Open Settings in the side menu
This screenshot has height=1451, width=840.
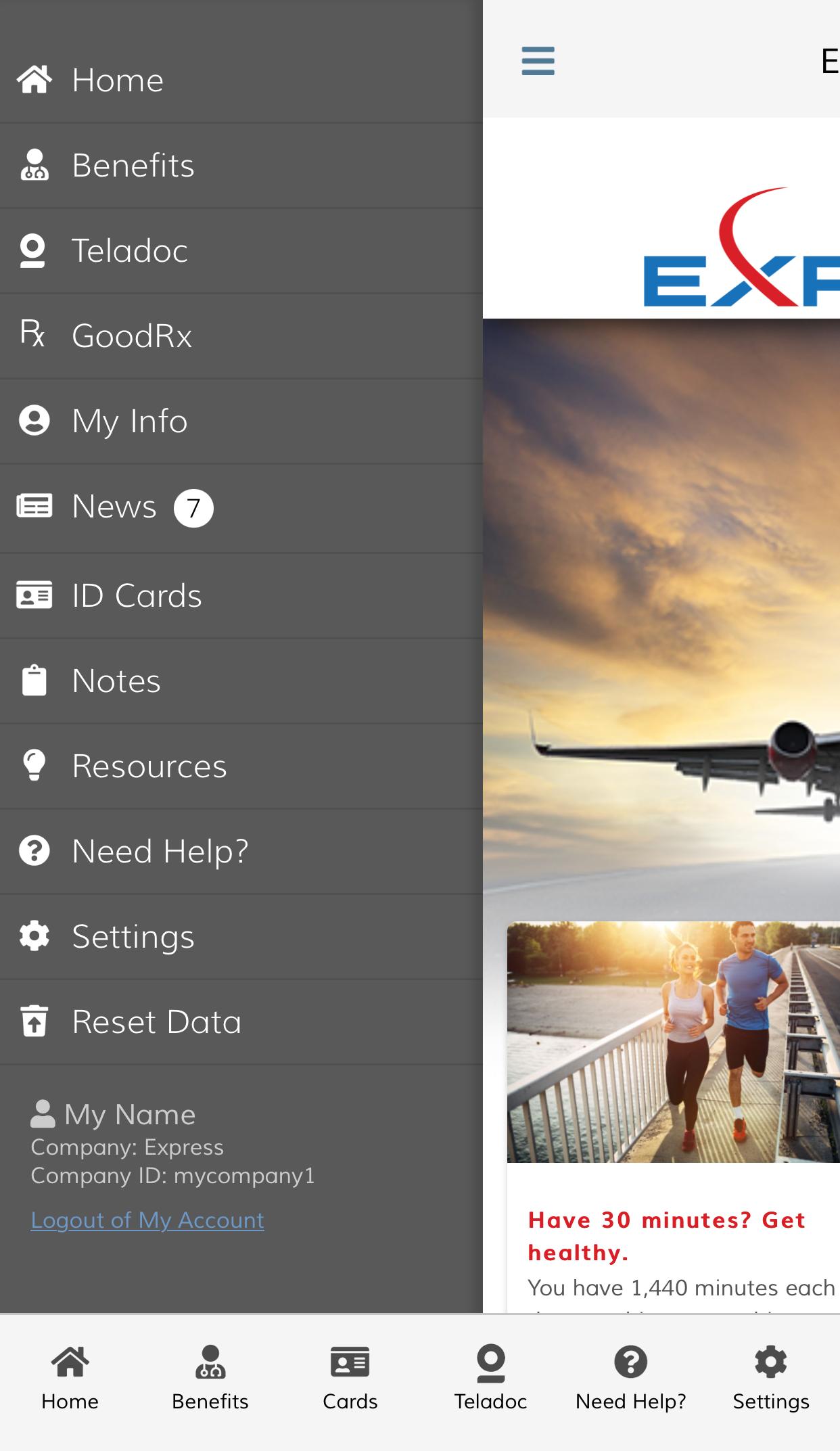(133, 937)
